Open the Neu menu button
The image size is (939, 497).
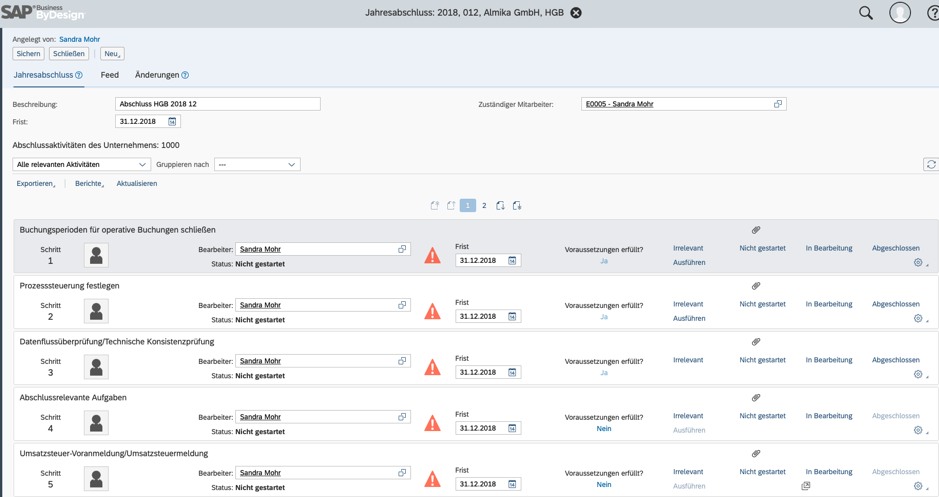click(112, 54)
